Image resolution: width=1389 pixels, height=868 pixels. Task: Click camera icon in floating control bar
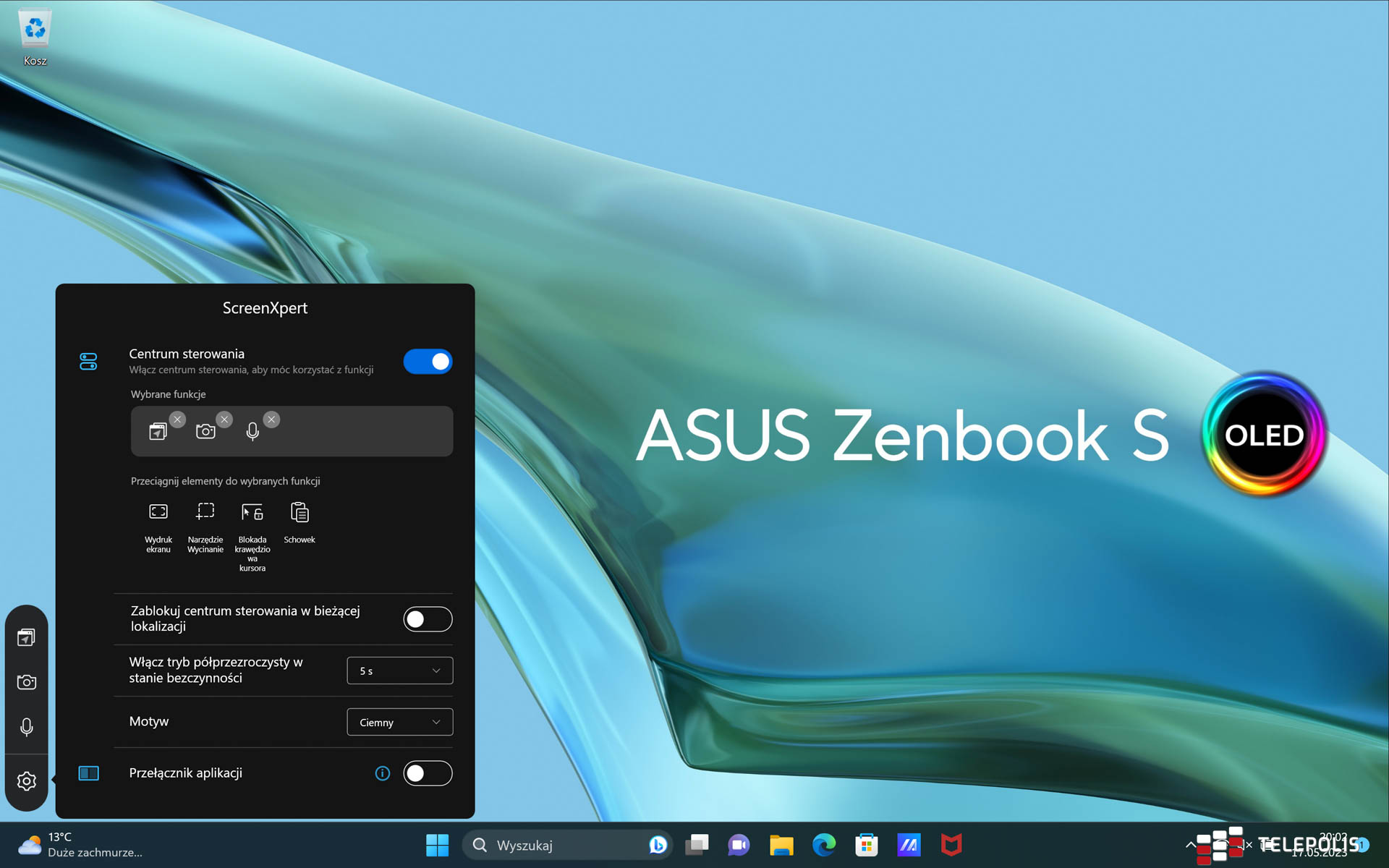[27, 682]
